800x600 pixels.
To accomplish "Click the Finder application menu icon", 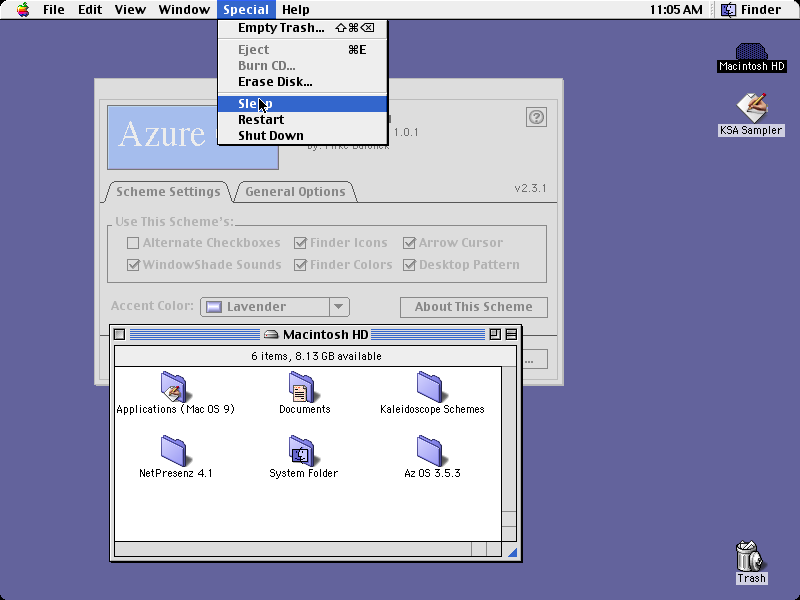I will (x=728, y=10).
